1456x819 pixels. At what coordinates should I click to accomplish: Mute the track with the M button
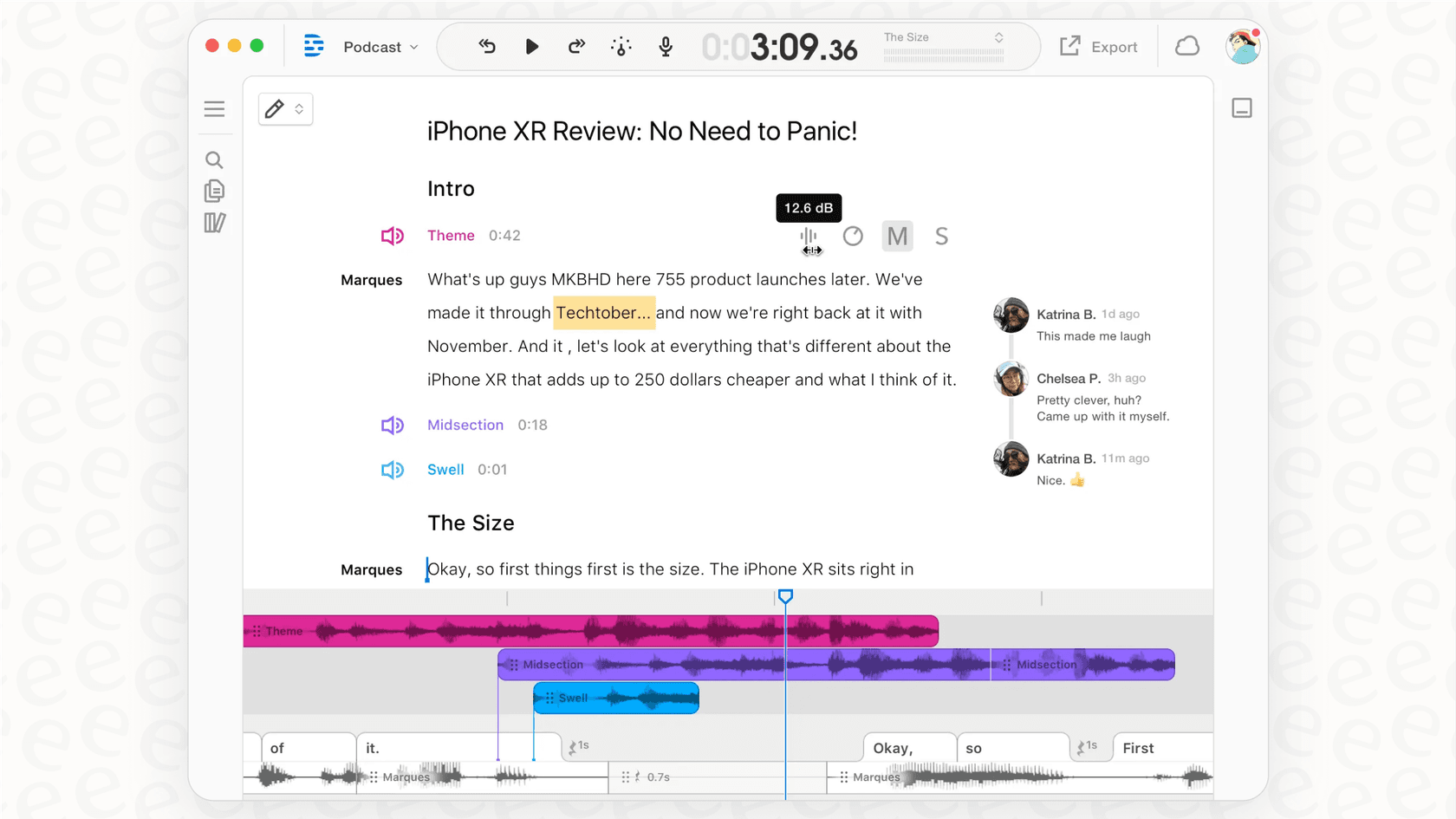click(x=896, y=235)
